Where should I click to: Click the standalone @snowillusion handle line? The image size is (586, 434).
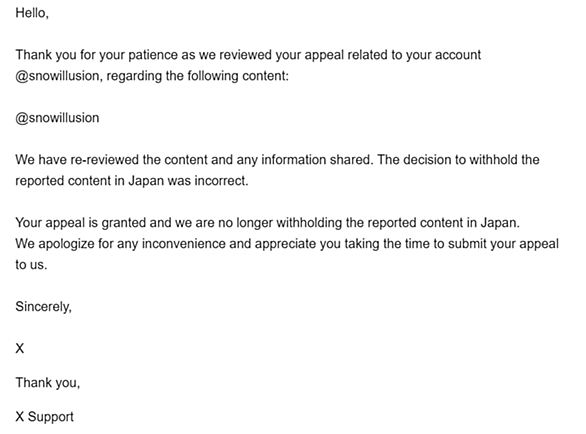pyautogui.click(x=57, y=118)
